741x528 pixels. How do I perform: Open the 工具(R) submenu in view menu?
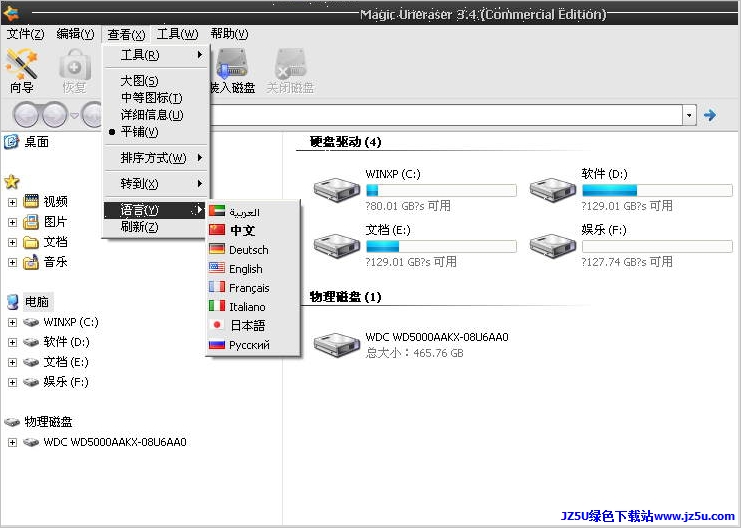point(155,55)
